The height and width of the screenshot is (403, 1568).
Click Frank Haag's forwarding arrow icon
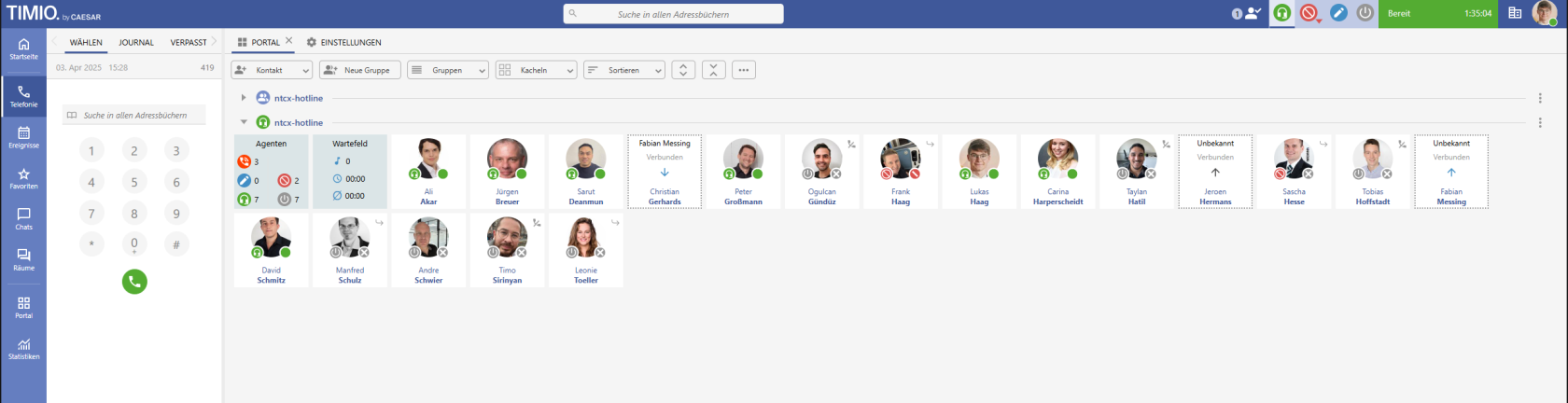931,144
